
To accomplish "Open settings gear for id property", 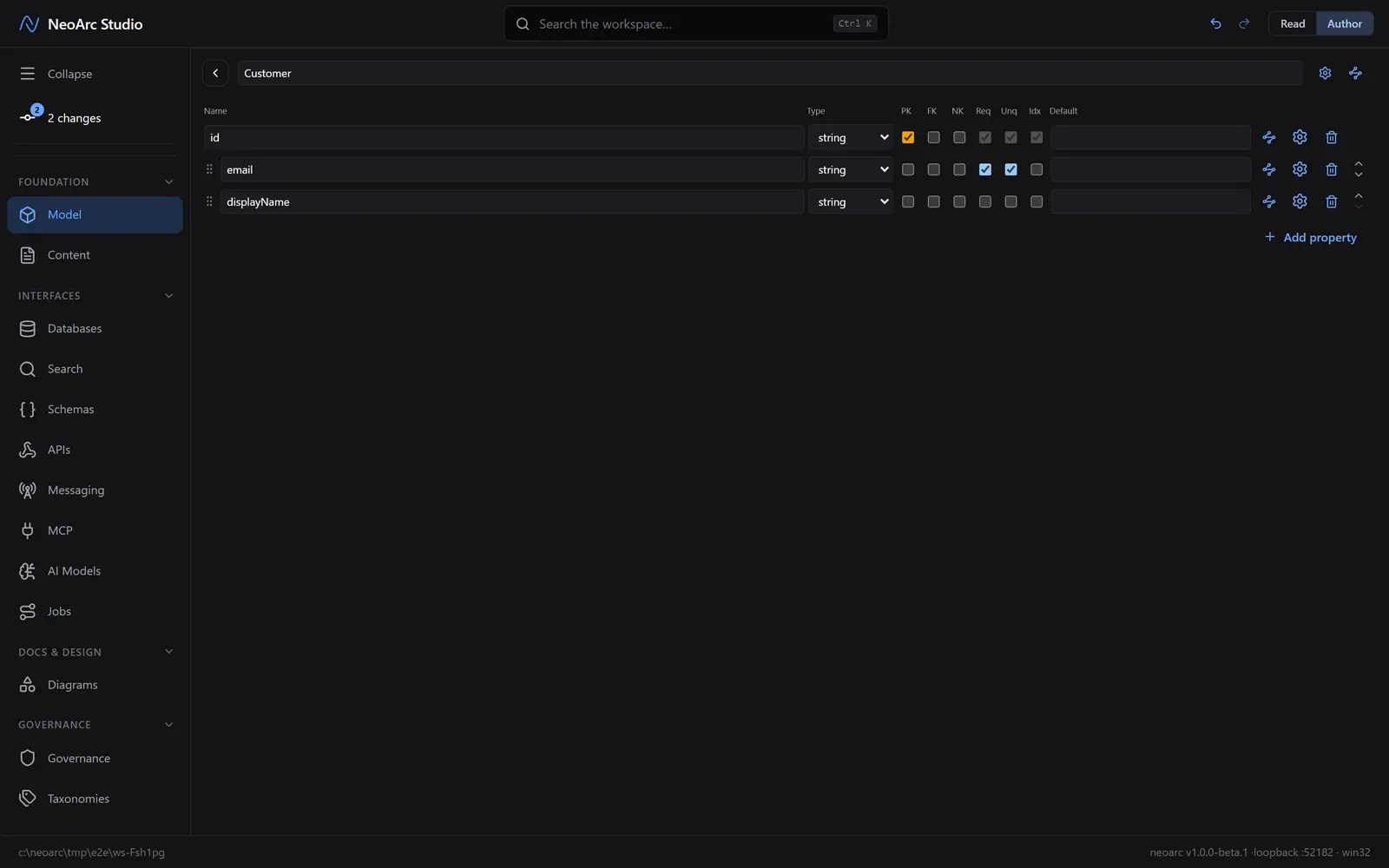I will (x=1300, y=137).
